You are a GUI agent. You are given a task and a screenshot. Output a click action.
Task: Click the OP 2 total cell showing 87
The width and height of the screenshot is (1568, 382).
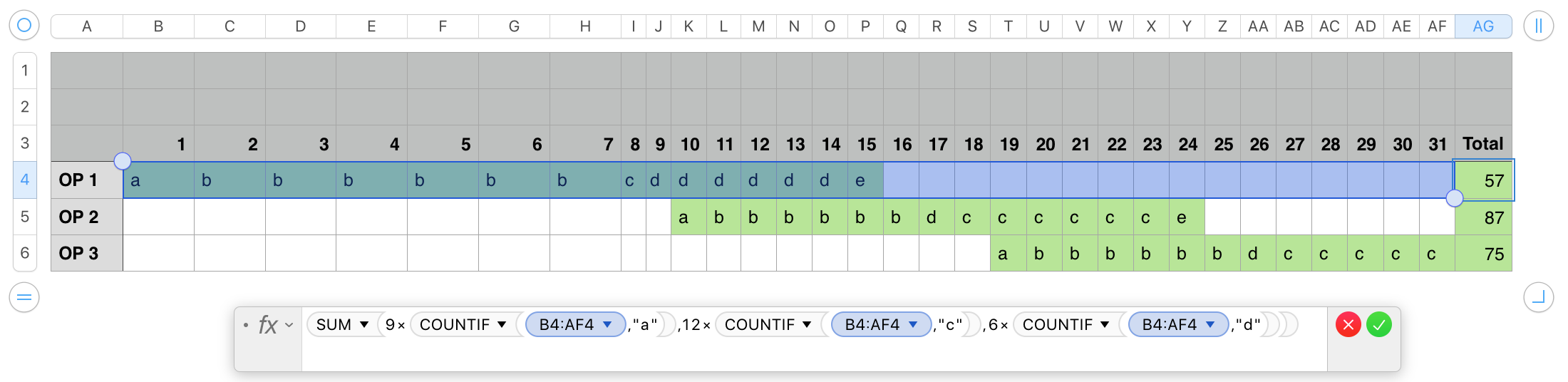[x=1482, y=217]
